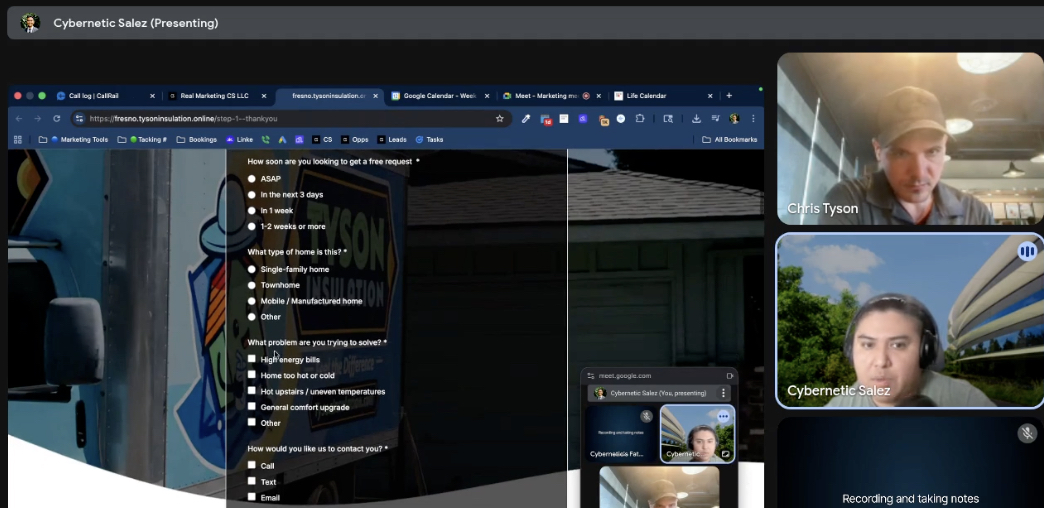Click the calendar extension with red badge

(545, 119)
